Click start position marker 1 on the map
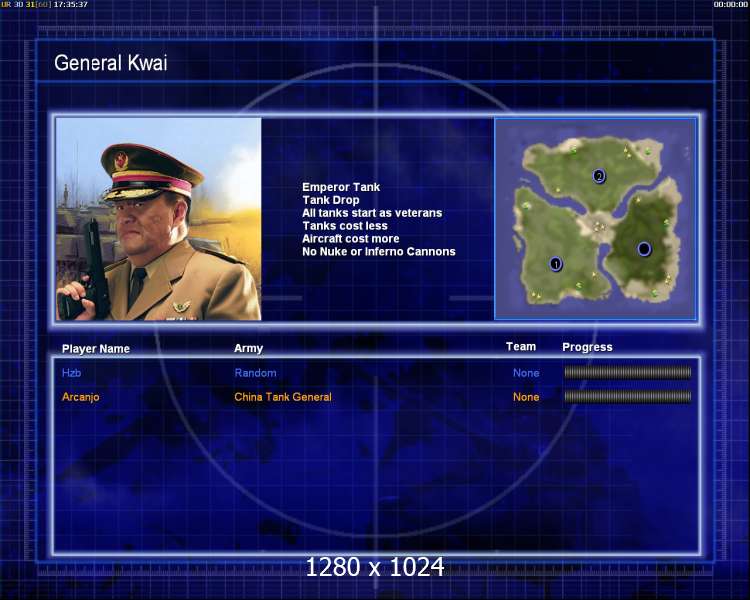Image resolution: width=750 pixels, height=600 pixels. click(x=555, y=264)
